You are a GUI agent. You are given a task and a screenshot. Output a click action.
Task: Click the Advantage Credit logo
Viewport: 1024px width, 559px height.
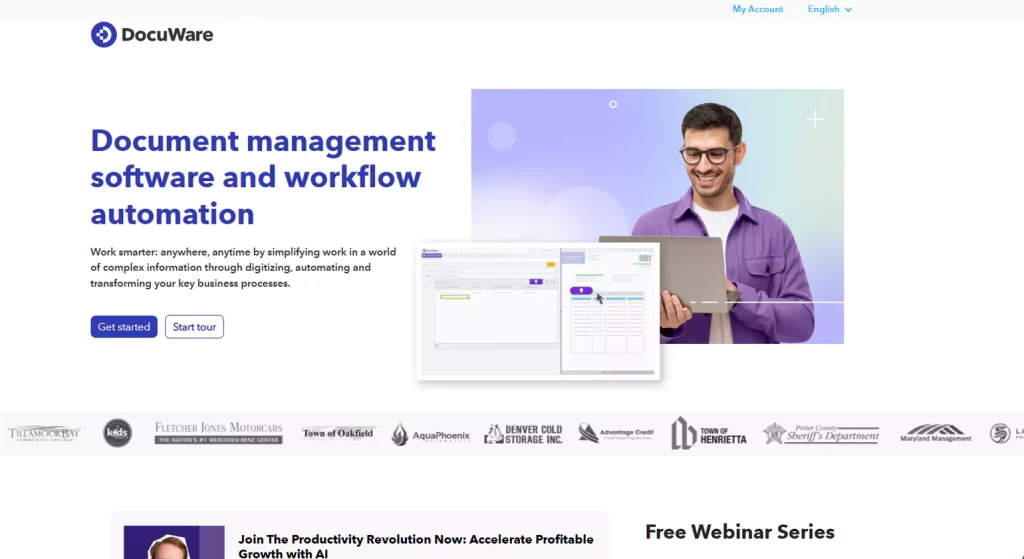(x=615, y=434)
